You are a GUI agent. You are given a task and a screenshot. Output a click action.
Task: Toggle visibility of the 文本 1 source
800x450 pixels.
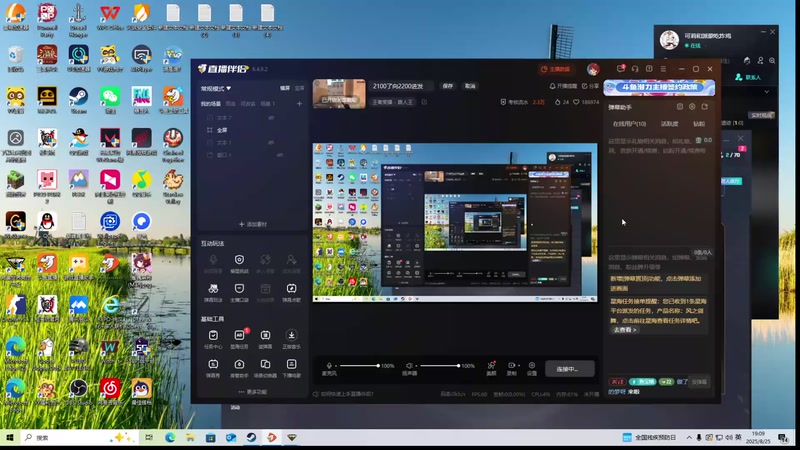coord(271,142)
